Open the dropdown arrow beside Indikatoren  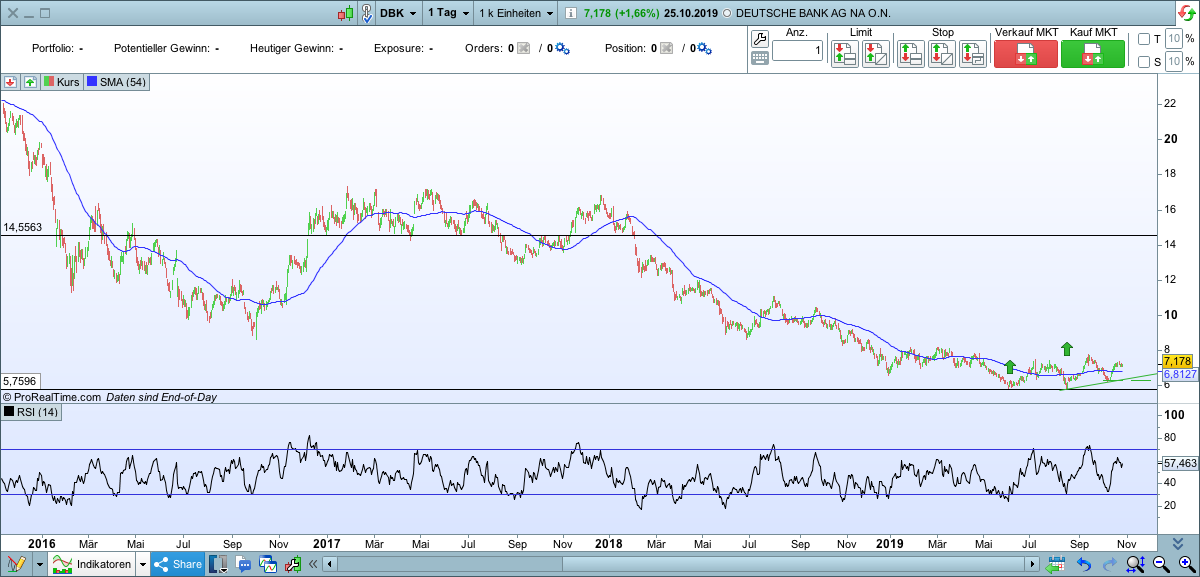pos(142,565)
